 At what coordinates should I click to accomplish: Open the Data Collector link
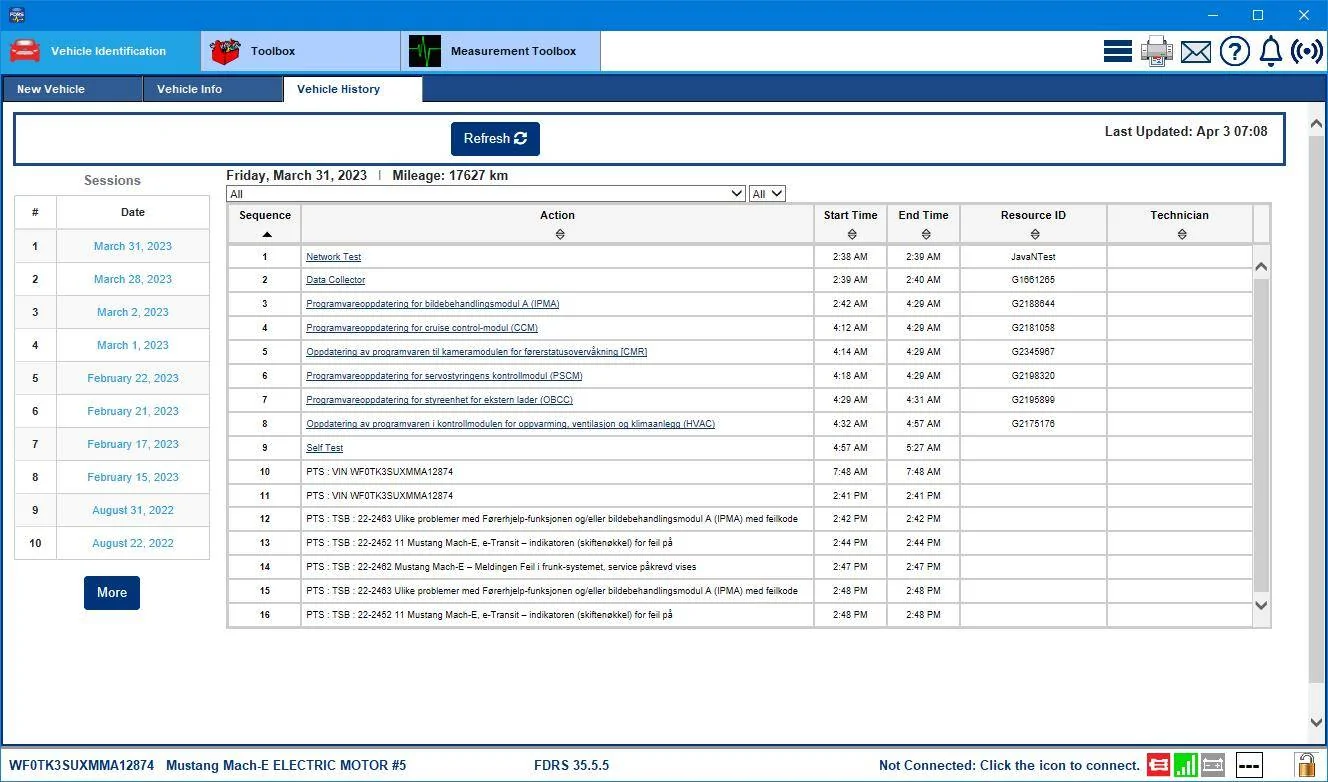pos(336,280)
